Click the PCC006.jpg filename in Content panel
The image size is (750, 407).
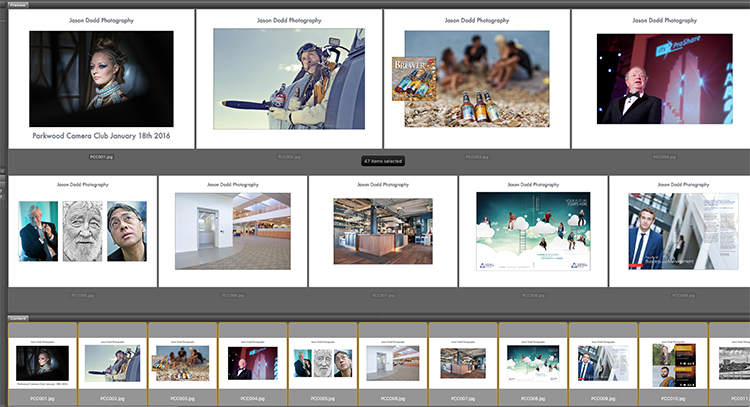(x=393, y=398)
